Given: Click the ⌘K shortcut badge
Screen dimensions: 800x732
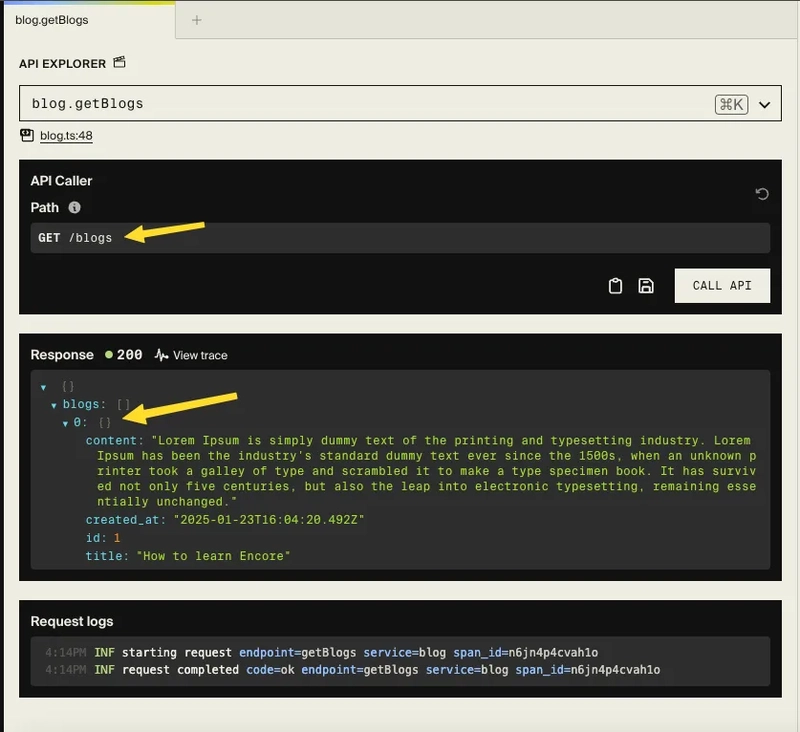Looking at the screenshot, I should [731, 105].
